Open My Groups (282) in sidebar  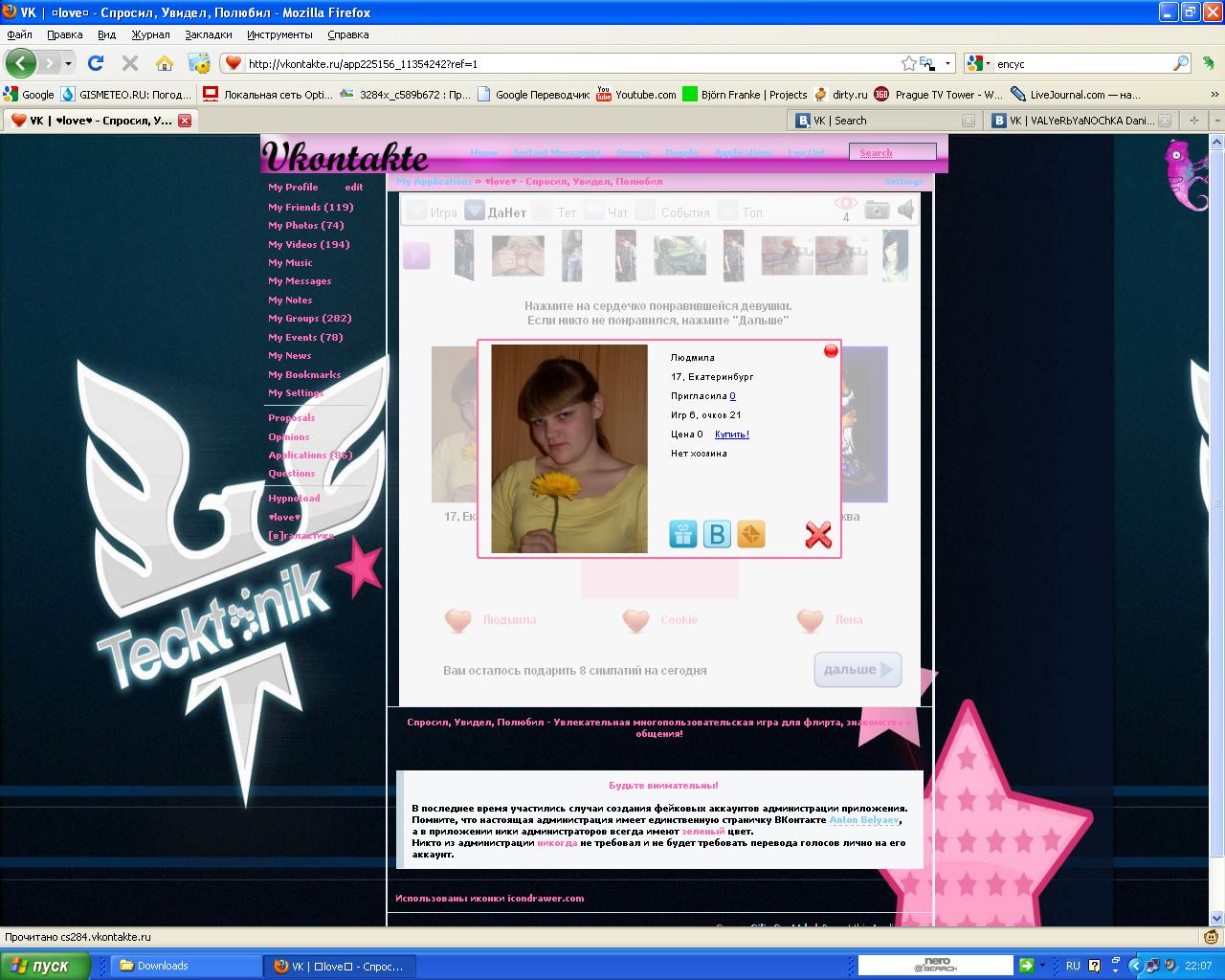tap(310, 319)
